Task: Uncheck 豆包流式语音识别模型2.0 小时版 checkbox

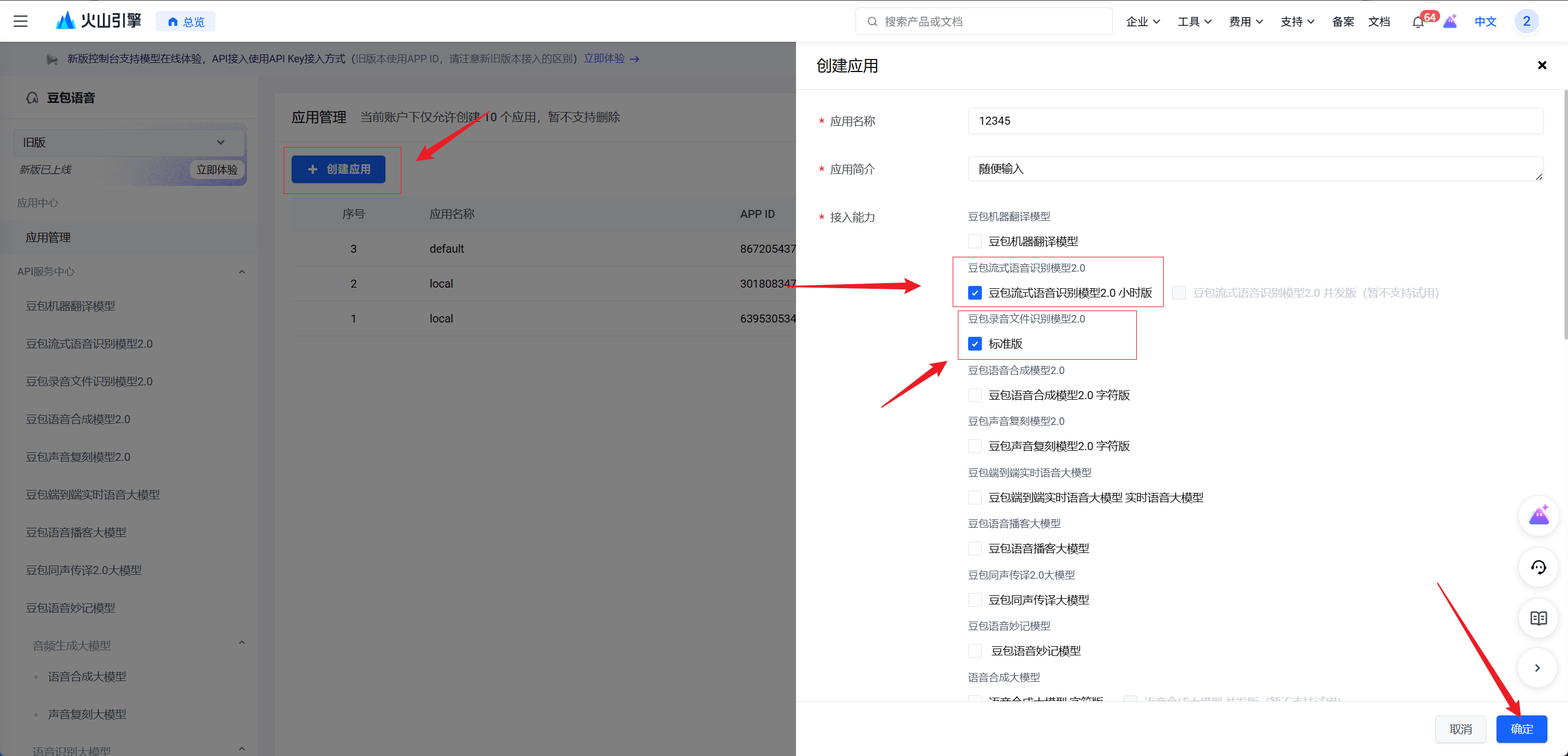Action: click(974, 293)
